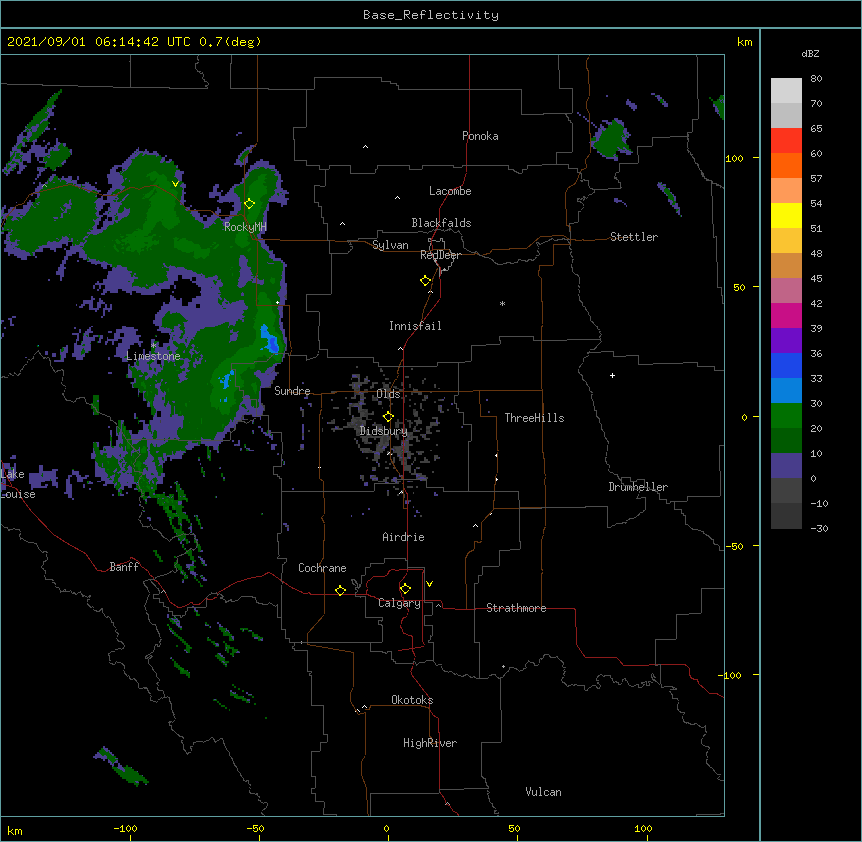The image size is (862, 842).
Task: Click the RockyMH map label
Action: click(245, 227)
